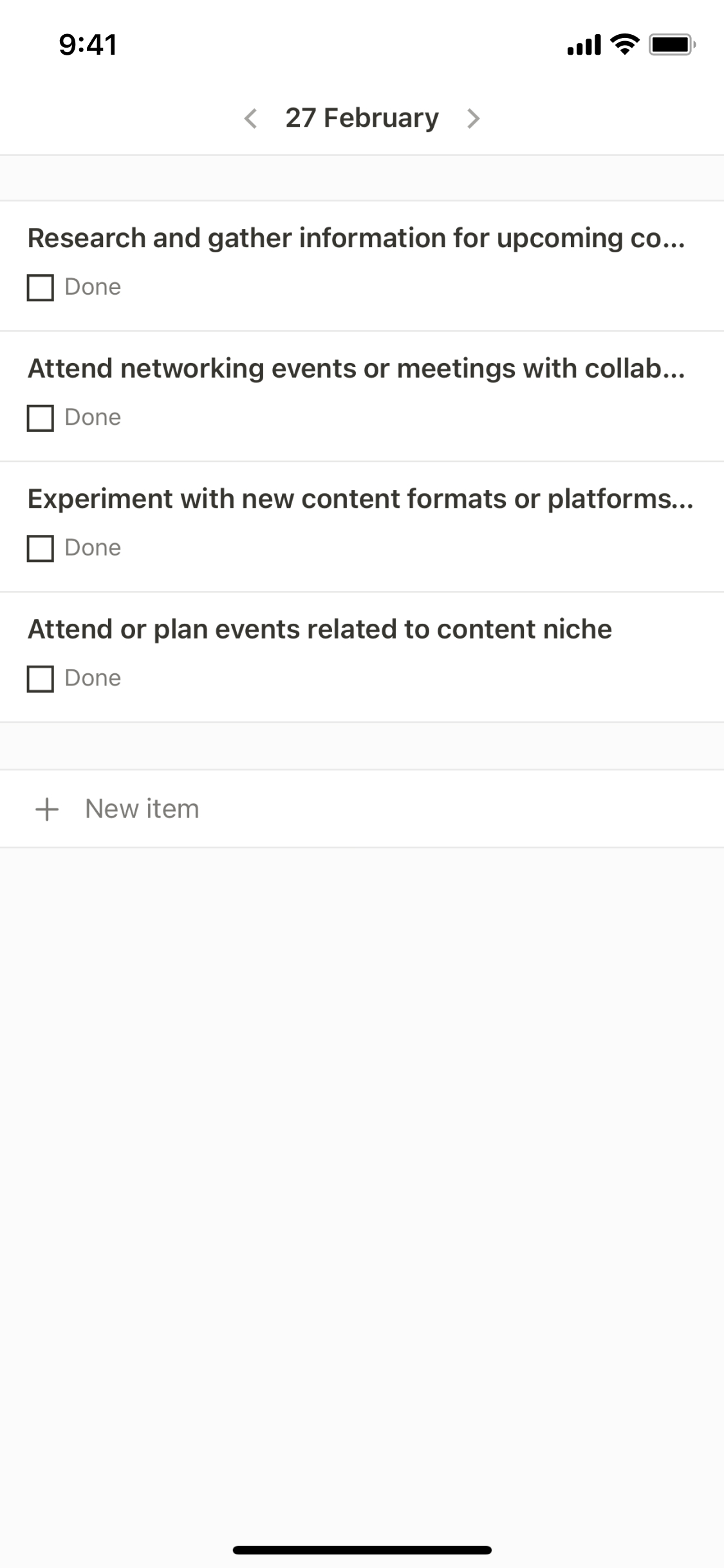
Task: Tap the New item text
Action: [142, 809]
